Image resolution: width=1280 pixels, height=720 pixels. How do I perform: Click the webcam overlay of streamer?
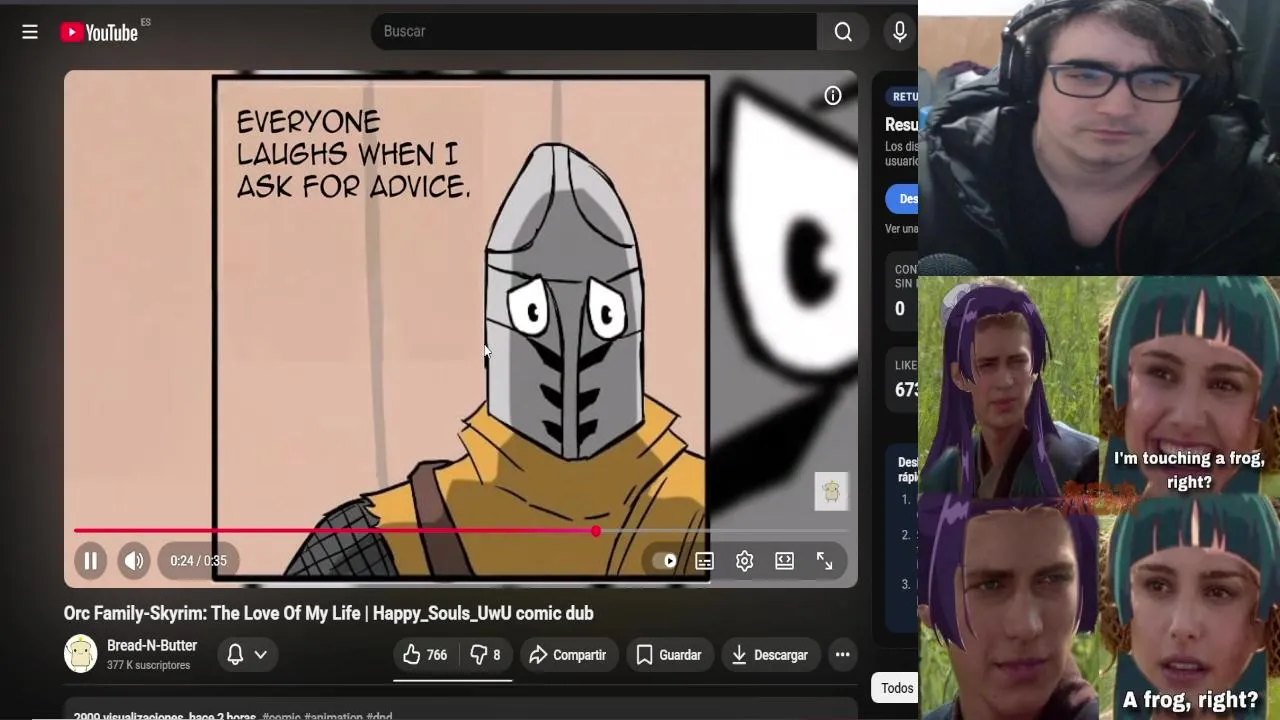click(1099, 138)
